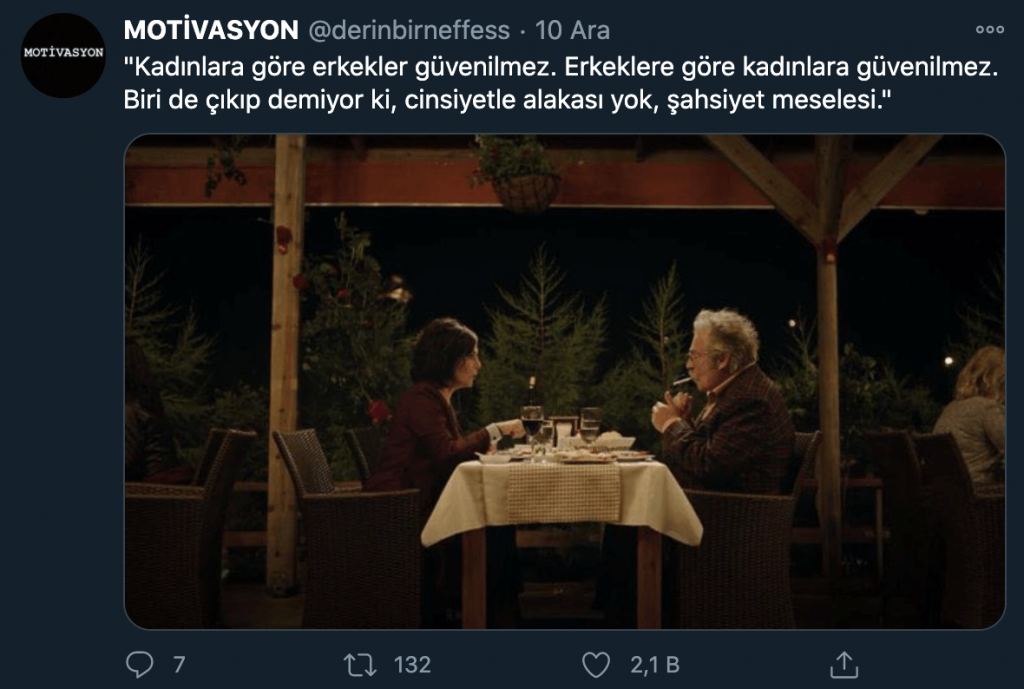Open the attached restaurant scene image
1024x689 pixels.
[564, 381]
